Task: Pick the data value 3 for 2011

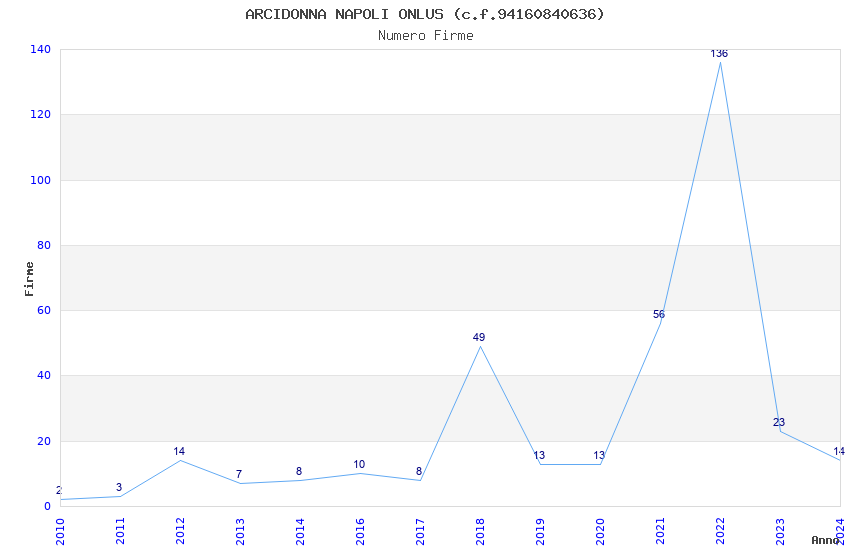Action: (119, 487)
